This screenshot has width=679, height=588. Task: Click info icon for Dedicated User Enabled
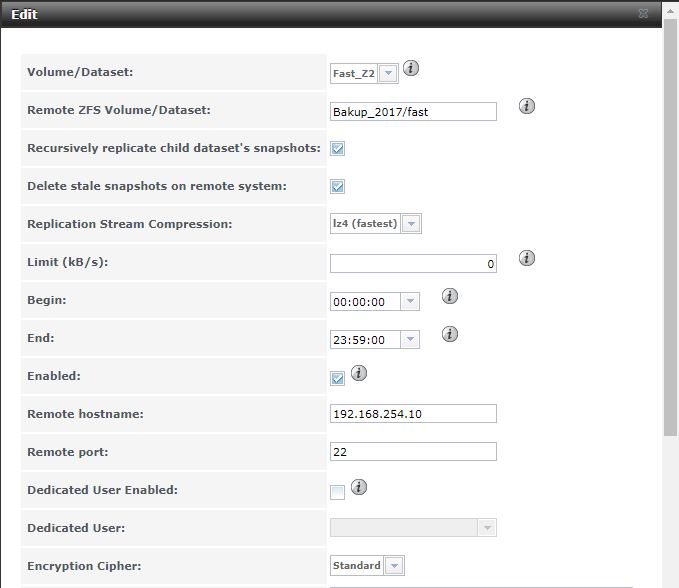[359, 487]
